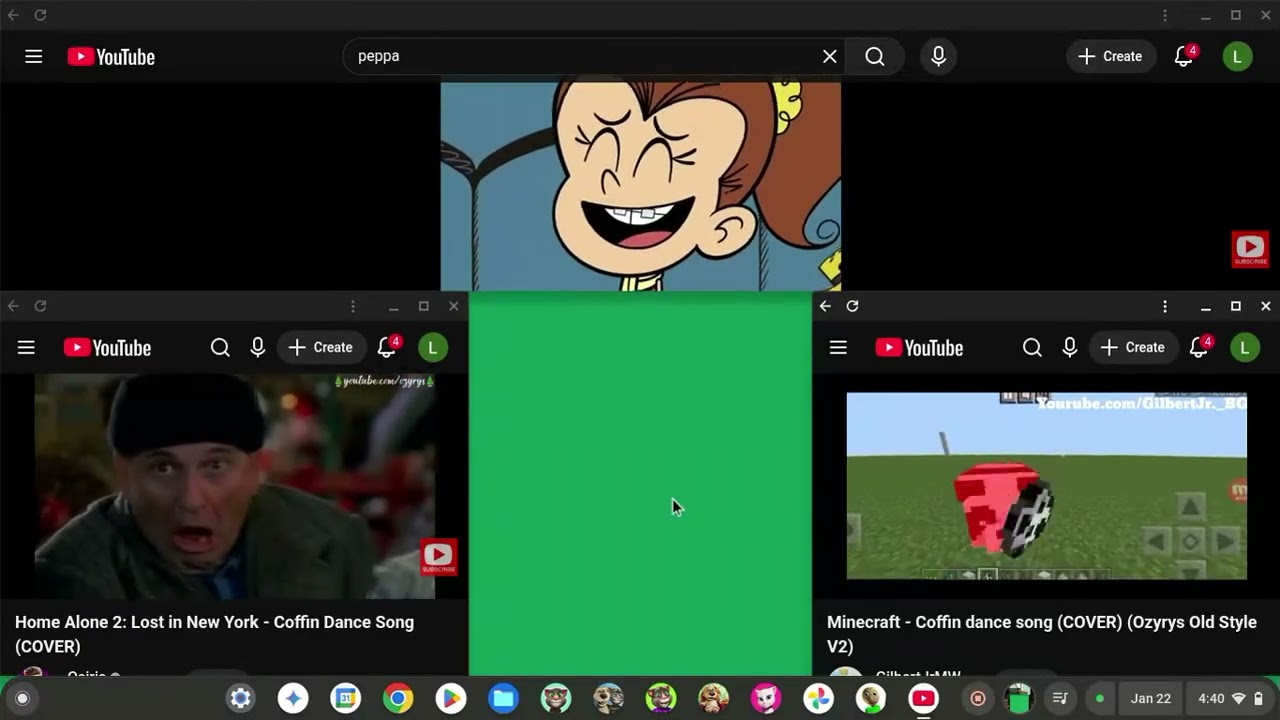Click microphone in bottom-right window
This screenshot has width=1280, height=720.
(1070, 348)
